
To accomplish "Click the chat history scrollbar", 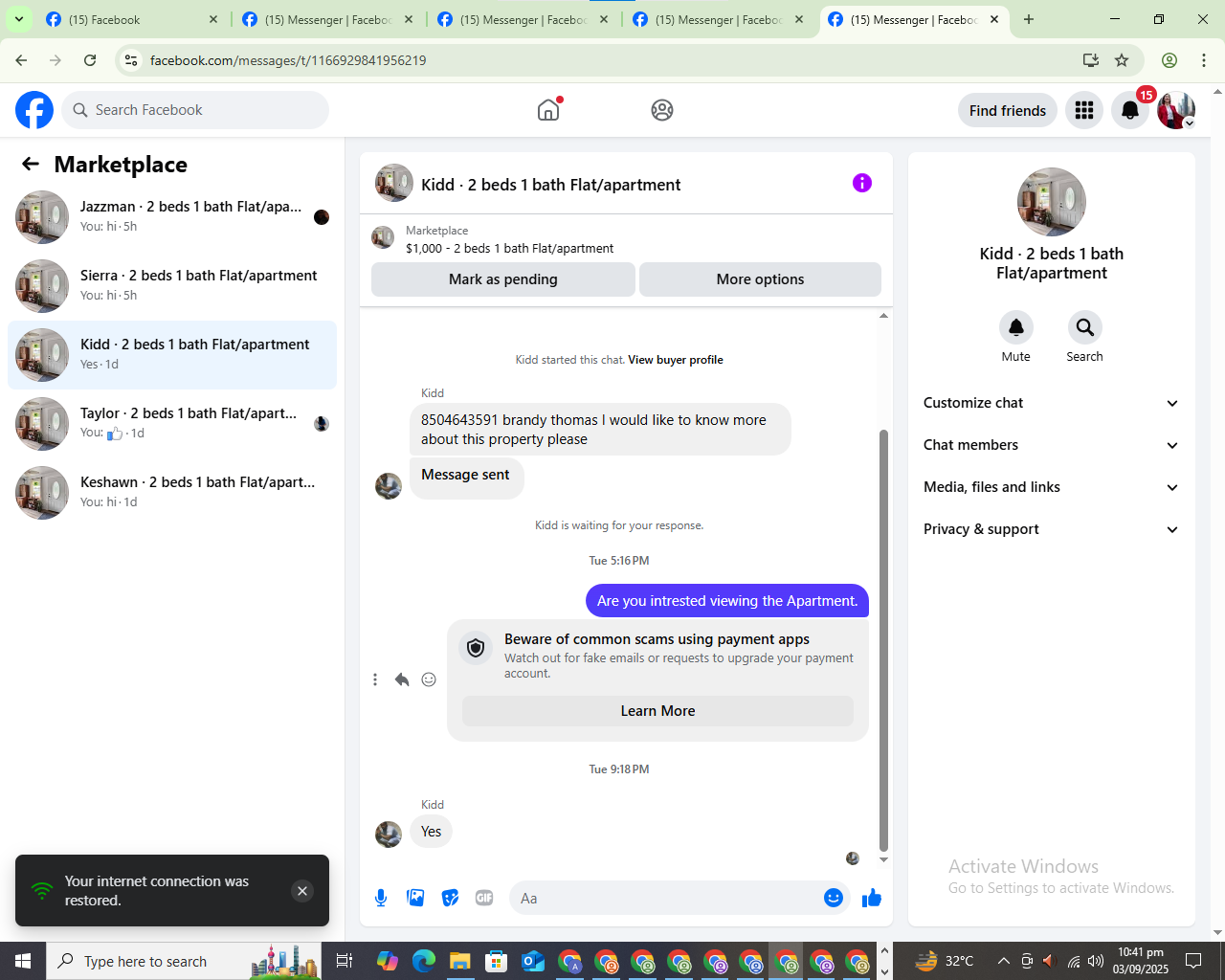I will pos(883,640).
